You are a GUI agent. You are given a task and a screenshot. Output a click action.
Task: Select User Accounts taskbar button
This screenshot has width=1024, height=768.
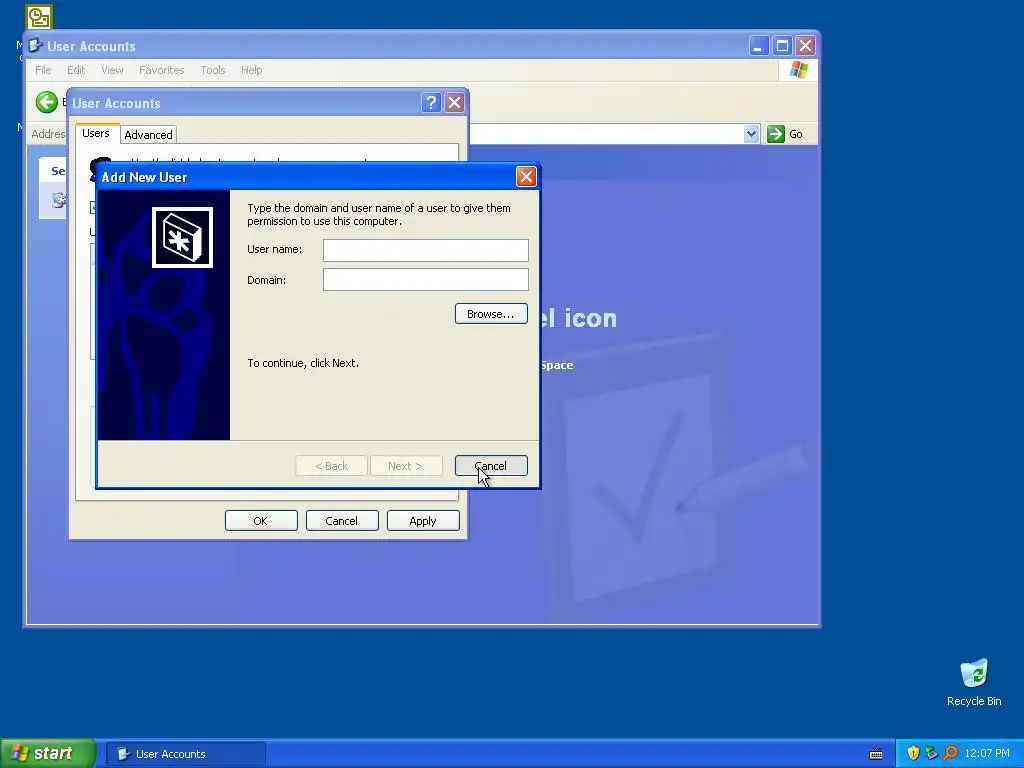(186, 754)
